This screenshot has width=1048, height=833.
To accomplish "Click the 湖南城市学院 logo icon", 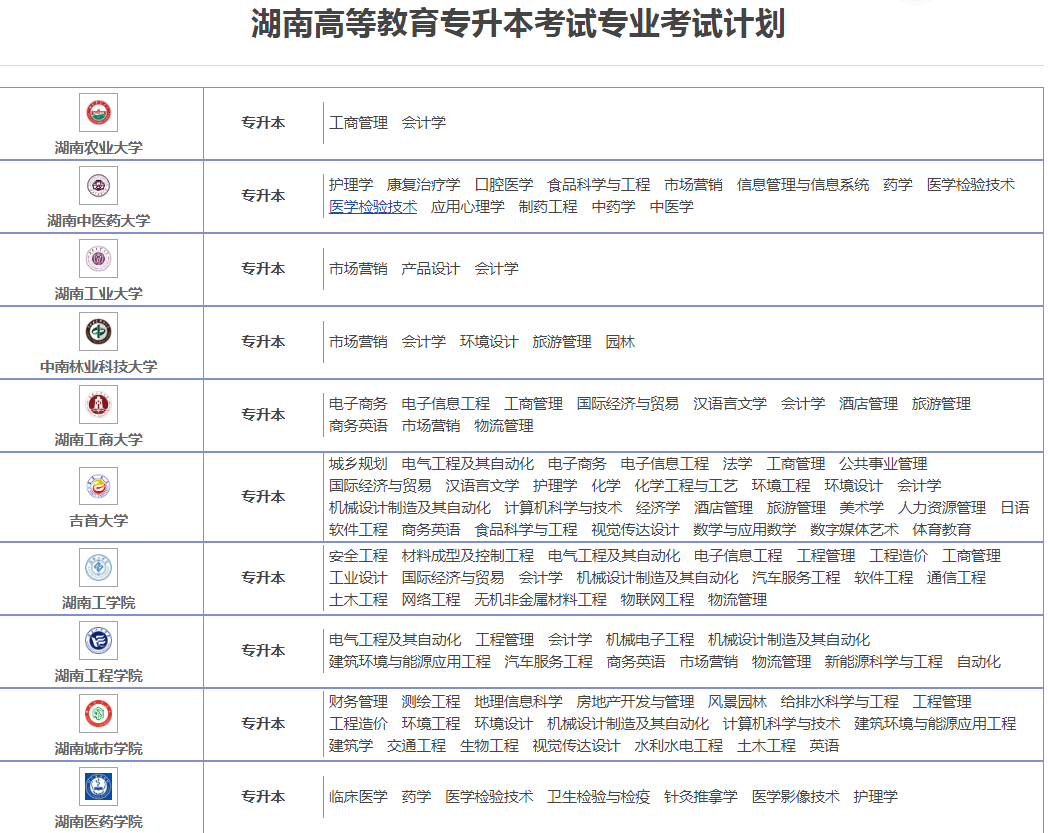I will click(98, 713).
